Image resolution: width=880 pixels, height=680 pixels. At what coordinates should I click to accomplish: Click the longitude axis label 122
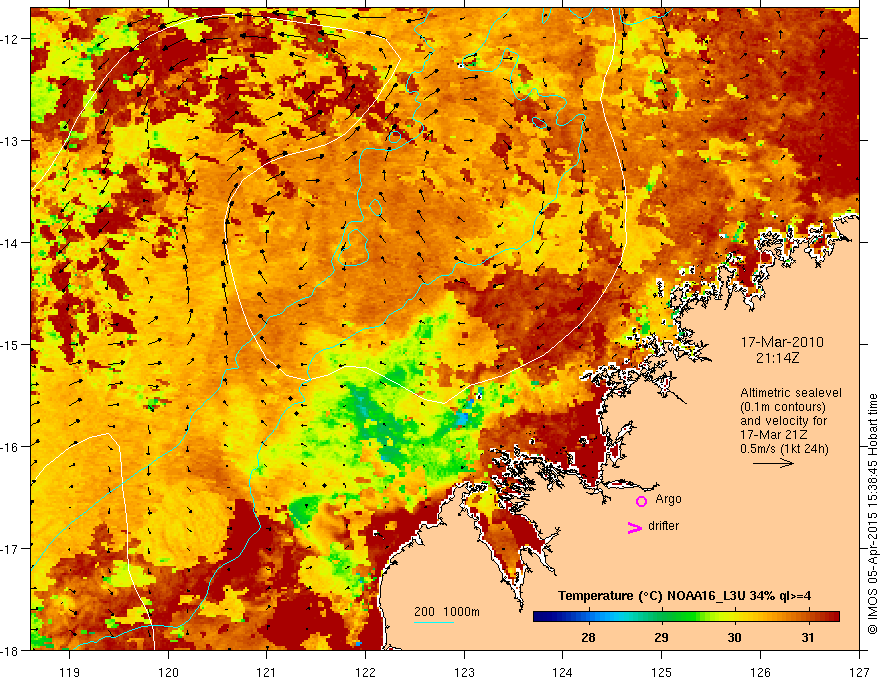pyautogui.click(x=365, y=672)
